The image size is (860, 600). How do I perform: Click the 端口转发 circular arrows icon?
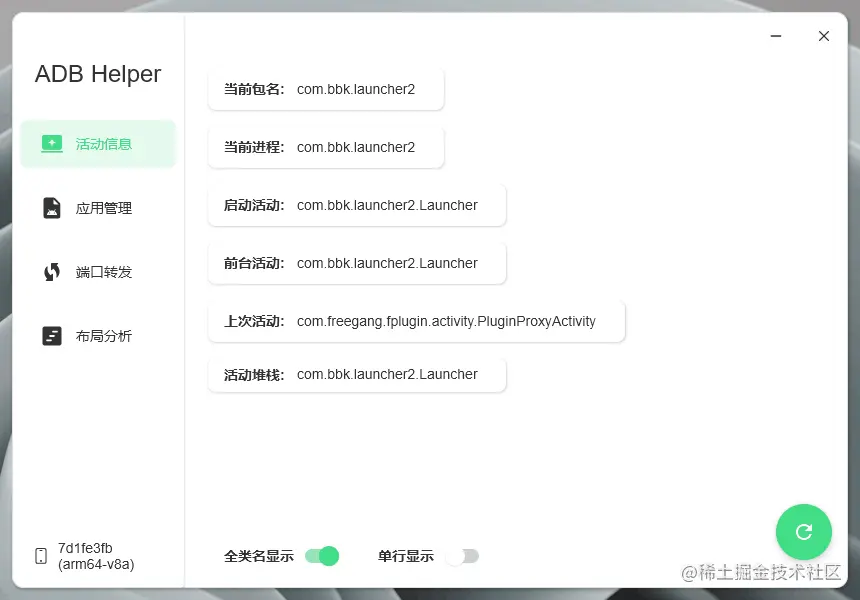pos(52,271)
